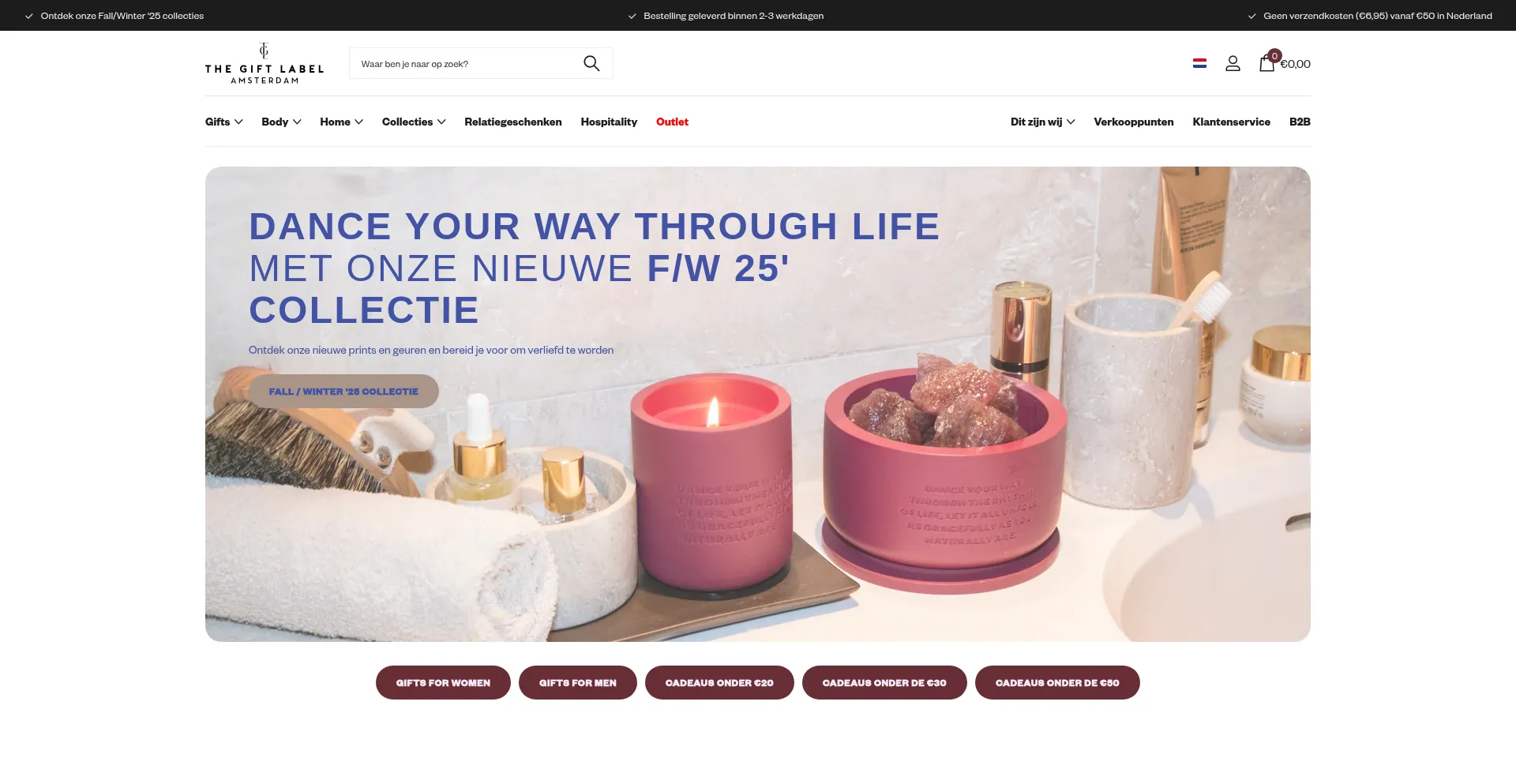Image resolution: width=1516 pixels, height=784 pixels.
Task: Open the Verkooppunten link
Action: point(1133,122)
